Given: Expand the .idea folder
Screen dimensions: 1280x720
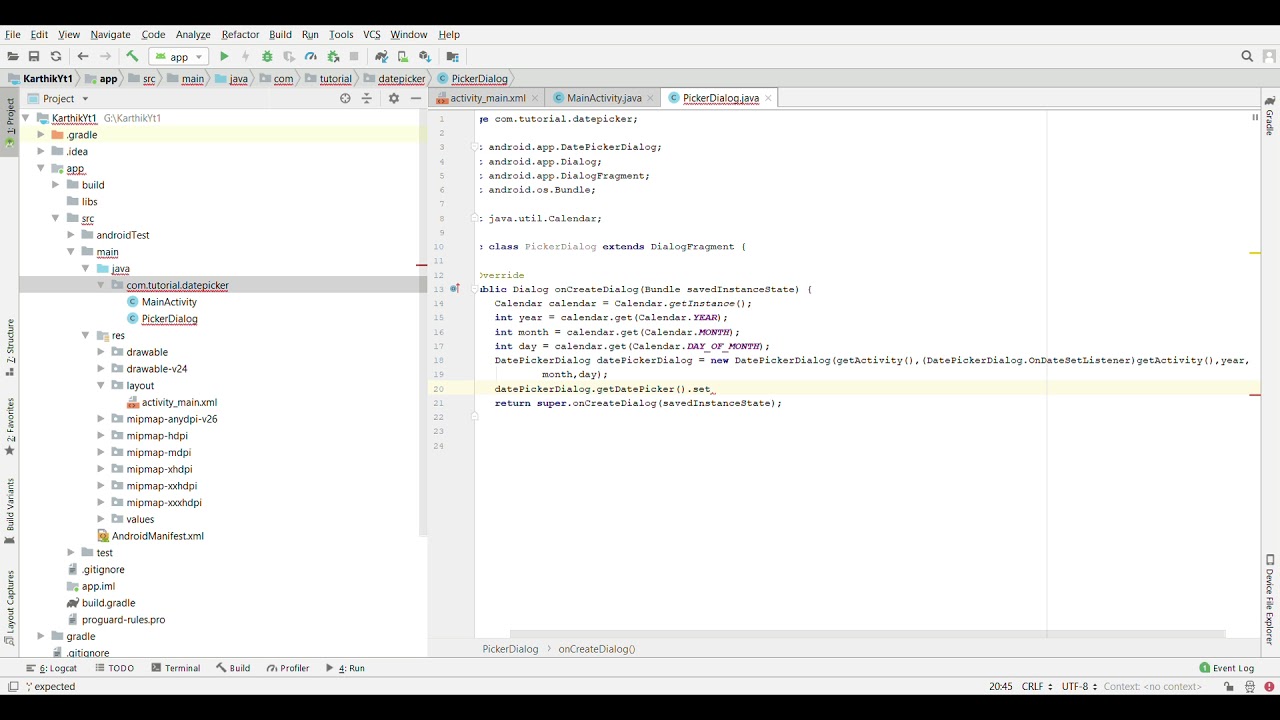Looking at the screenshot, I should (x=41, y=152).
